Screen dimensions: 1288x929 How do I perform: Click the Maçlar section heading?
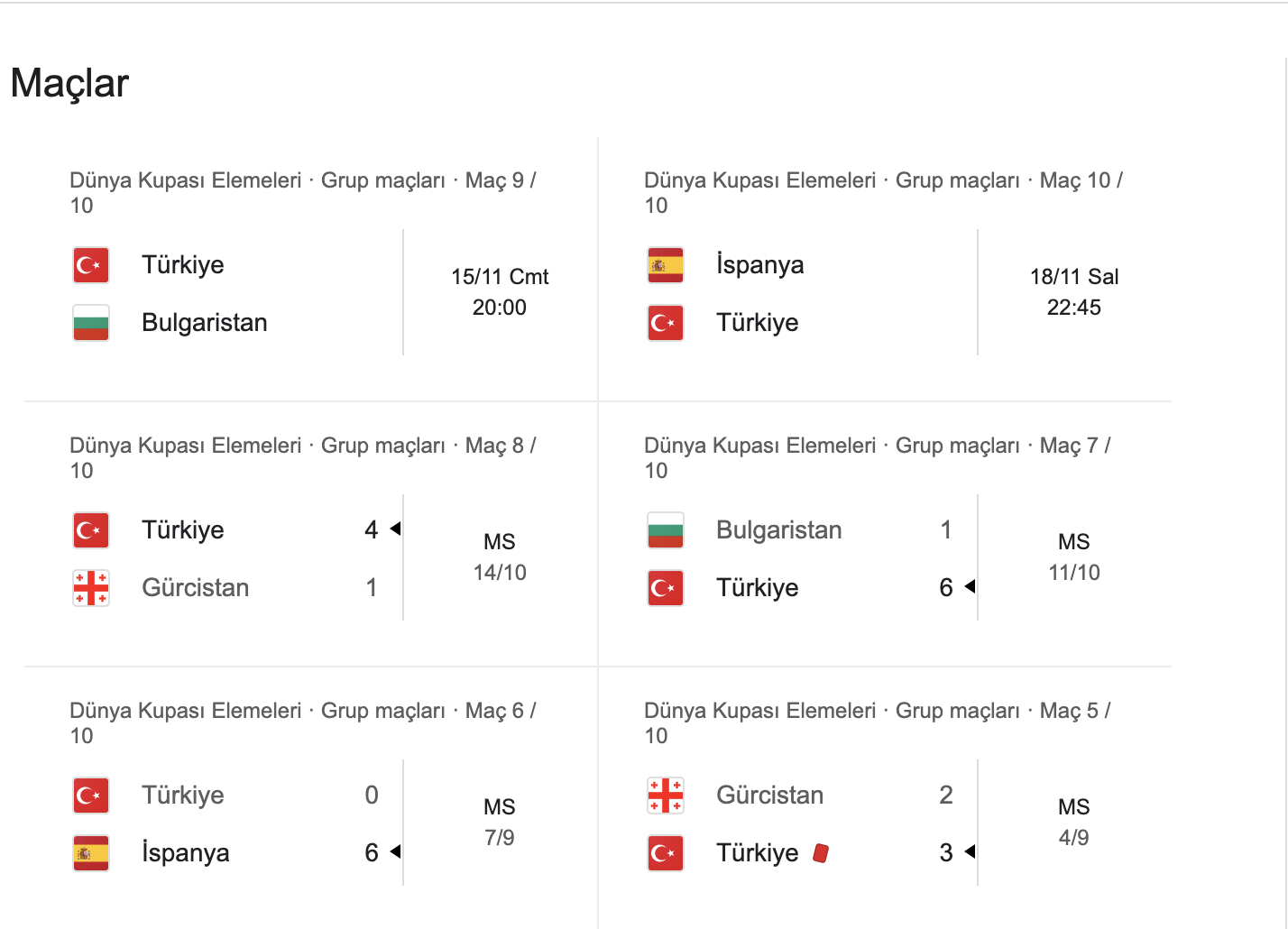pyautogui.click(x=70, y=83)
